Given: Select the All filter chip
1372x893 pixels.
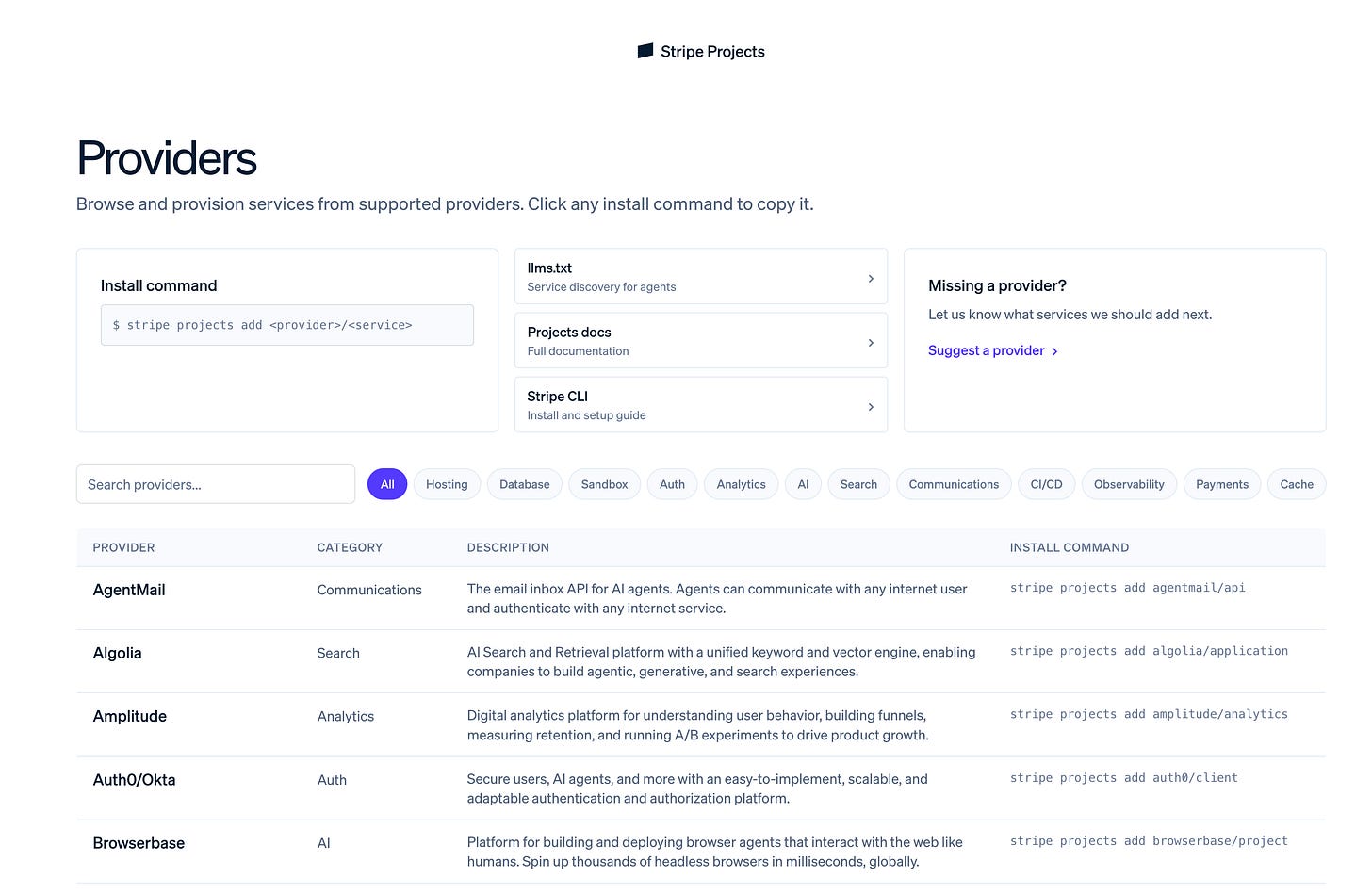Looking at the screenshot, I should 387,484.
